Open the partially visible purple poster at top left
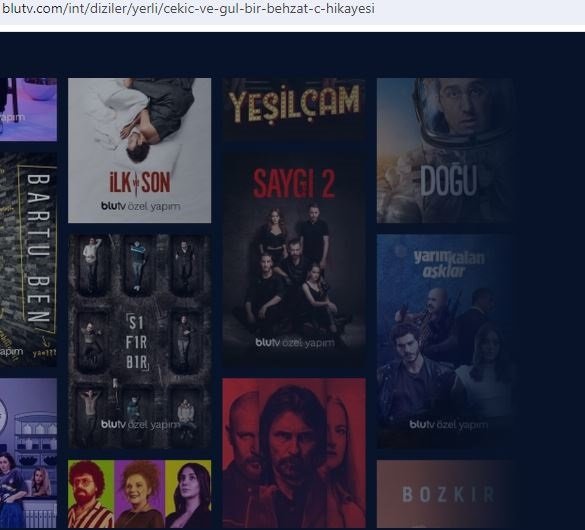The image size is (585, 530). point(28,109)
